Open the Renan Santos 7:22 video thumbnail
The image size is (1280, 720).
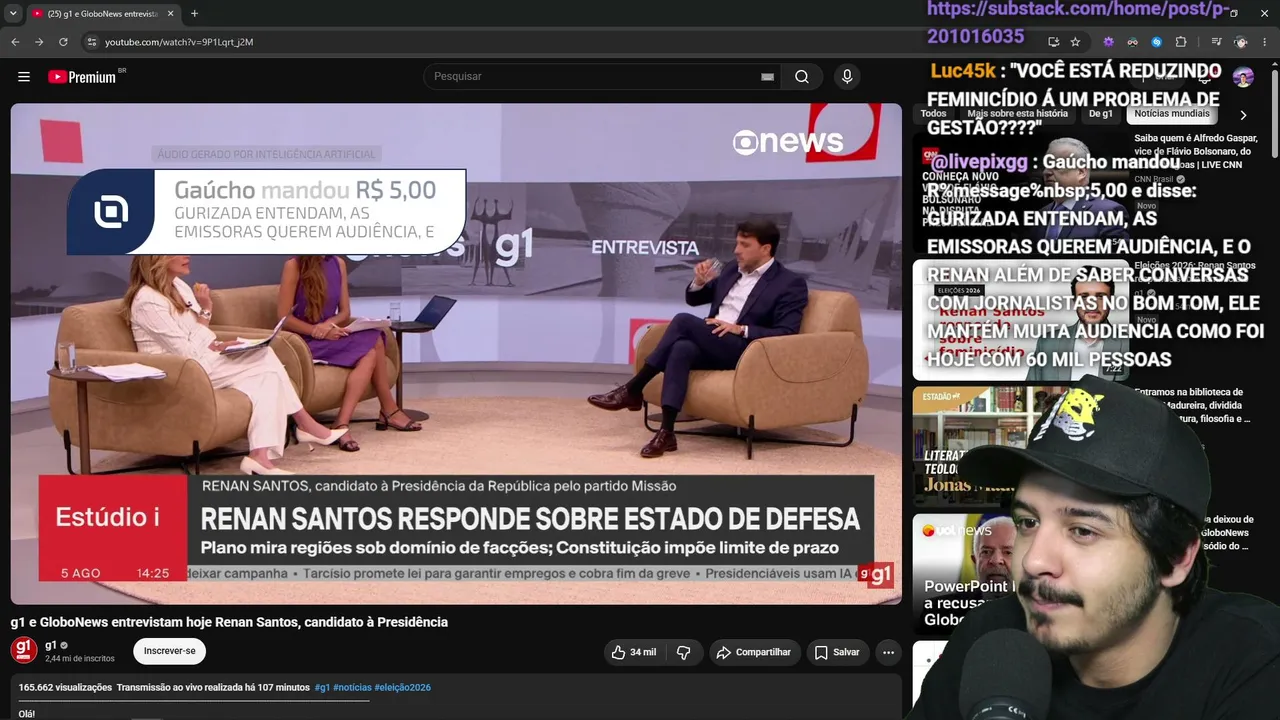click(x=1020, y=320)
